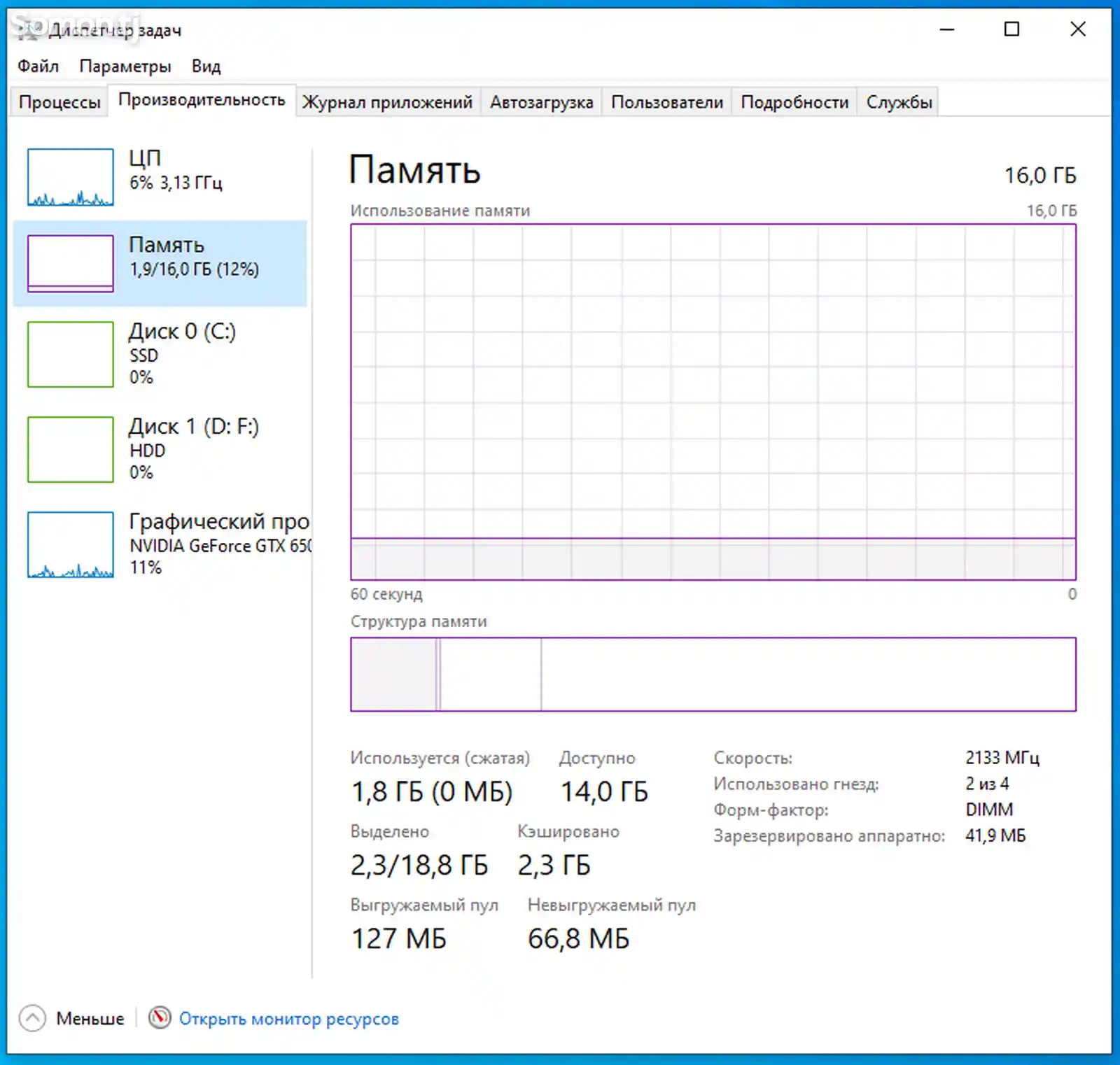Switch to the Процессы tab
1120x1065 pixels.
[59, 102]
